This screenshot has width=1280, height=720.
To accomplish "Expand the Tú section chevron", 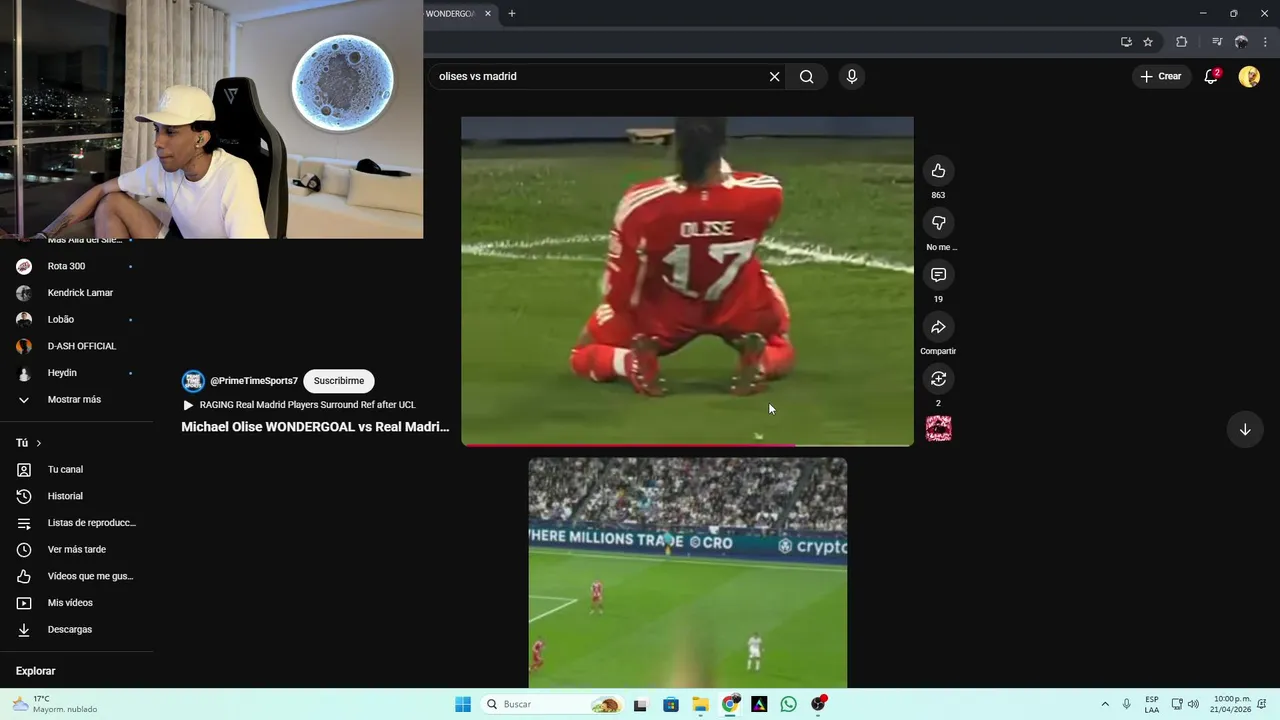I will tap(39, 443).
